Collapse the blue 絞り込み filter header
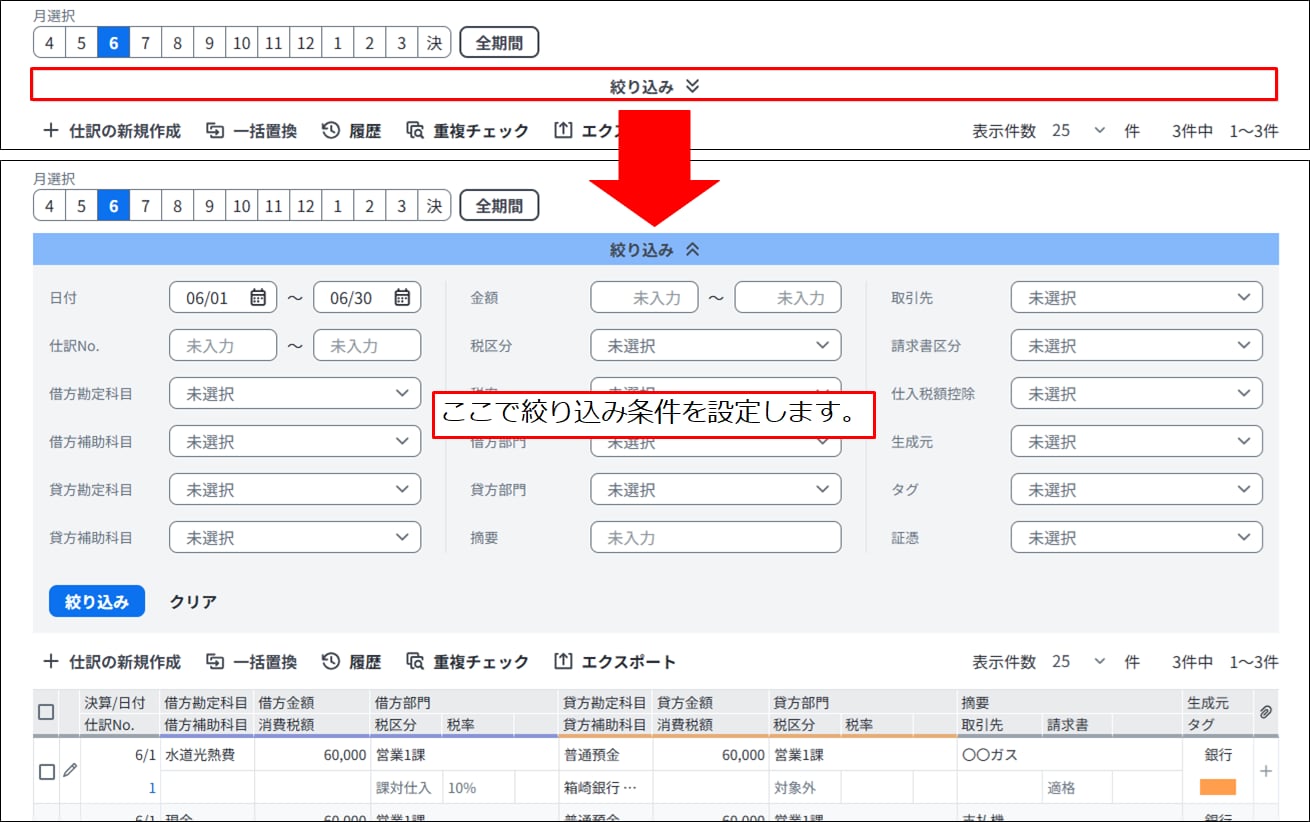Image resolution: width=1310 pixels, height=822 pixels. 655,250
